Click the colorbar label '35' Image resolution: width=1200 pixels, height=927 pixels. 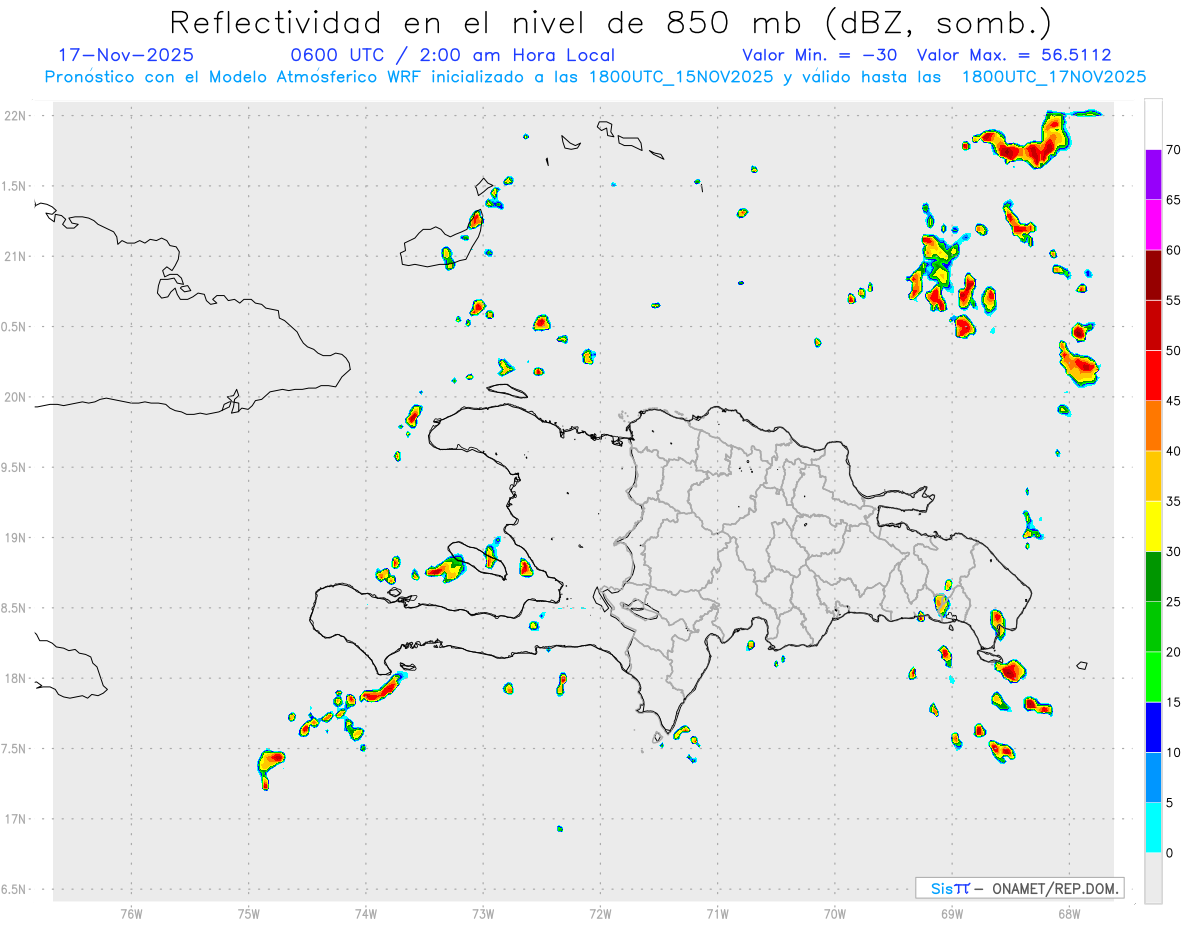pyautogui.click(x=1174, y=501)
